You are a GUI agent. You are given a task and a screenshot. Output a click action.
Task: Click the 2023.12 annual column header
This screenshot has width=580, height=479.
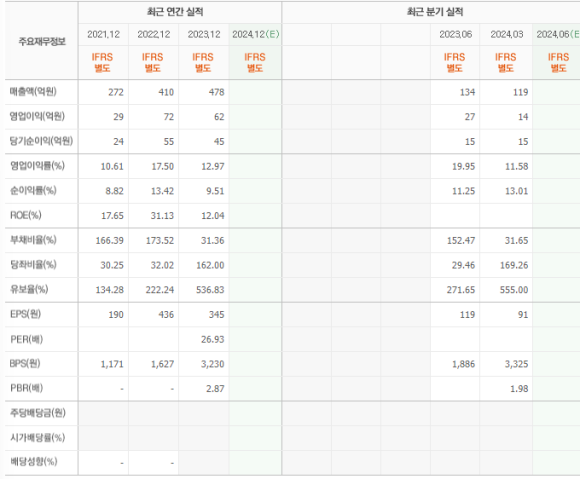pos(204,34)
